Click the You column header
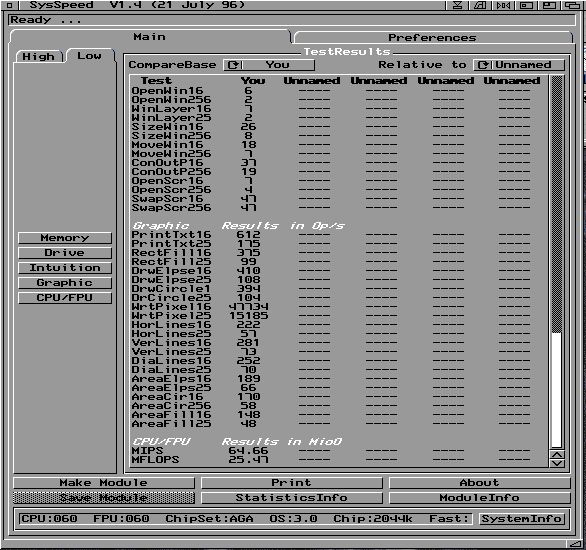The width and height of the screenshot is (586, 550). [x=253, y=81]
